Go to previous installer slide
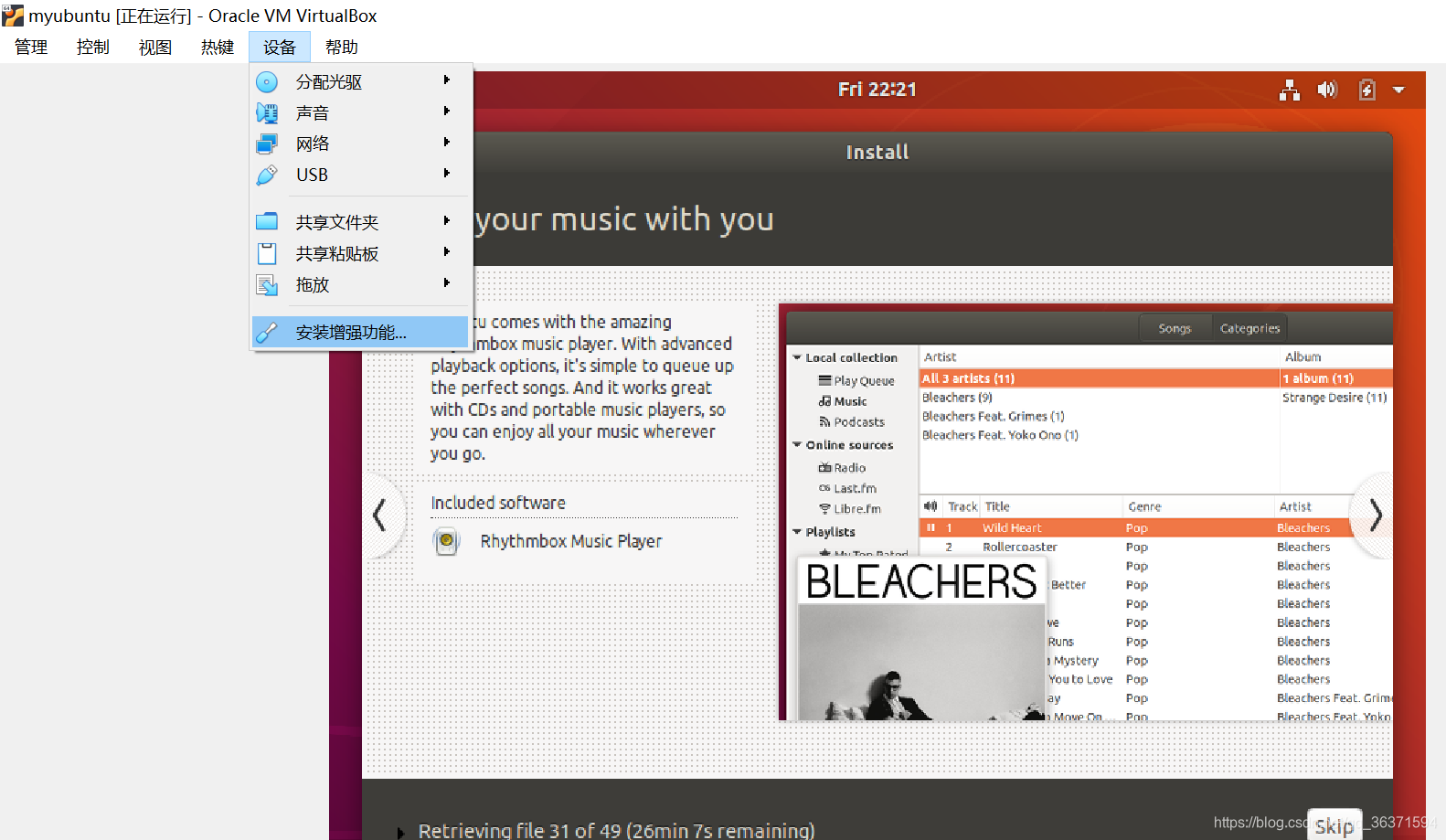 pos(380,516)
